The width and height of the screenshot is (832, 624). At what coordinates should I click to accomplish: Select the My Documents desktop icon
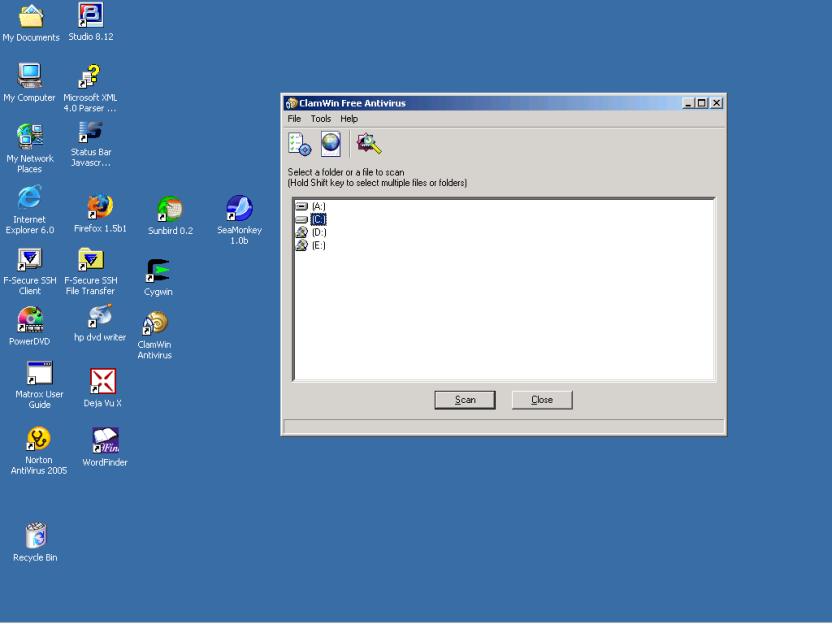pyautogui.click(x=31, y=23)
